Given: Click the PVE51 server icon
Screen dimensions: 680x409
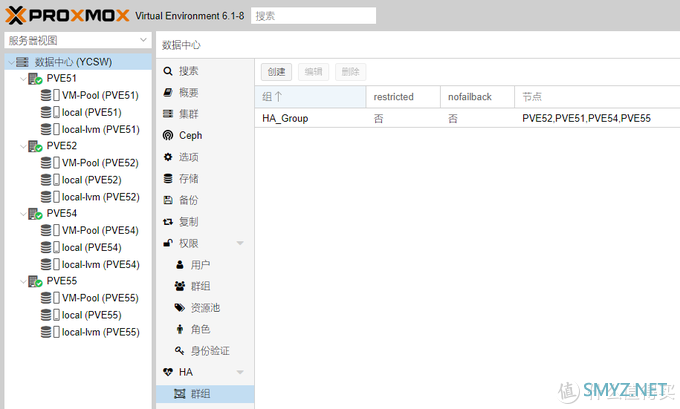Looking at the screenshot, I should pyautogui.click(x=35, y=79).
